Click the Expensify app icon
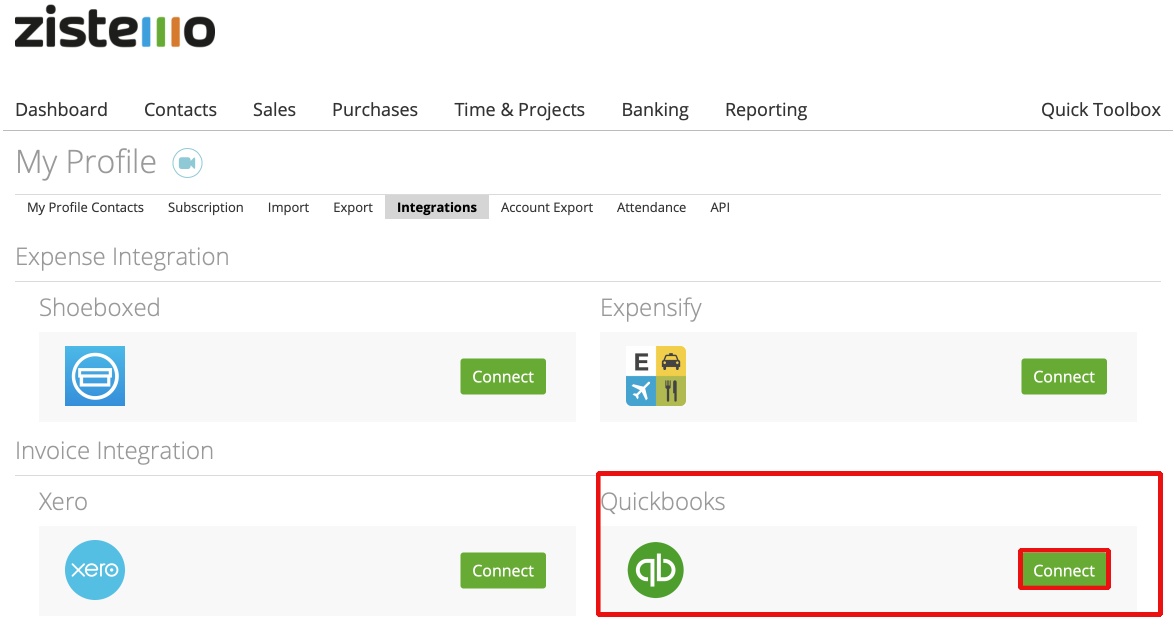Screen dimensions: 1174x637 (x=655, y=376)
